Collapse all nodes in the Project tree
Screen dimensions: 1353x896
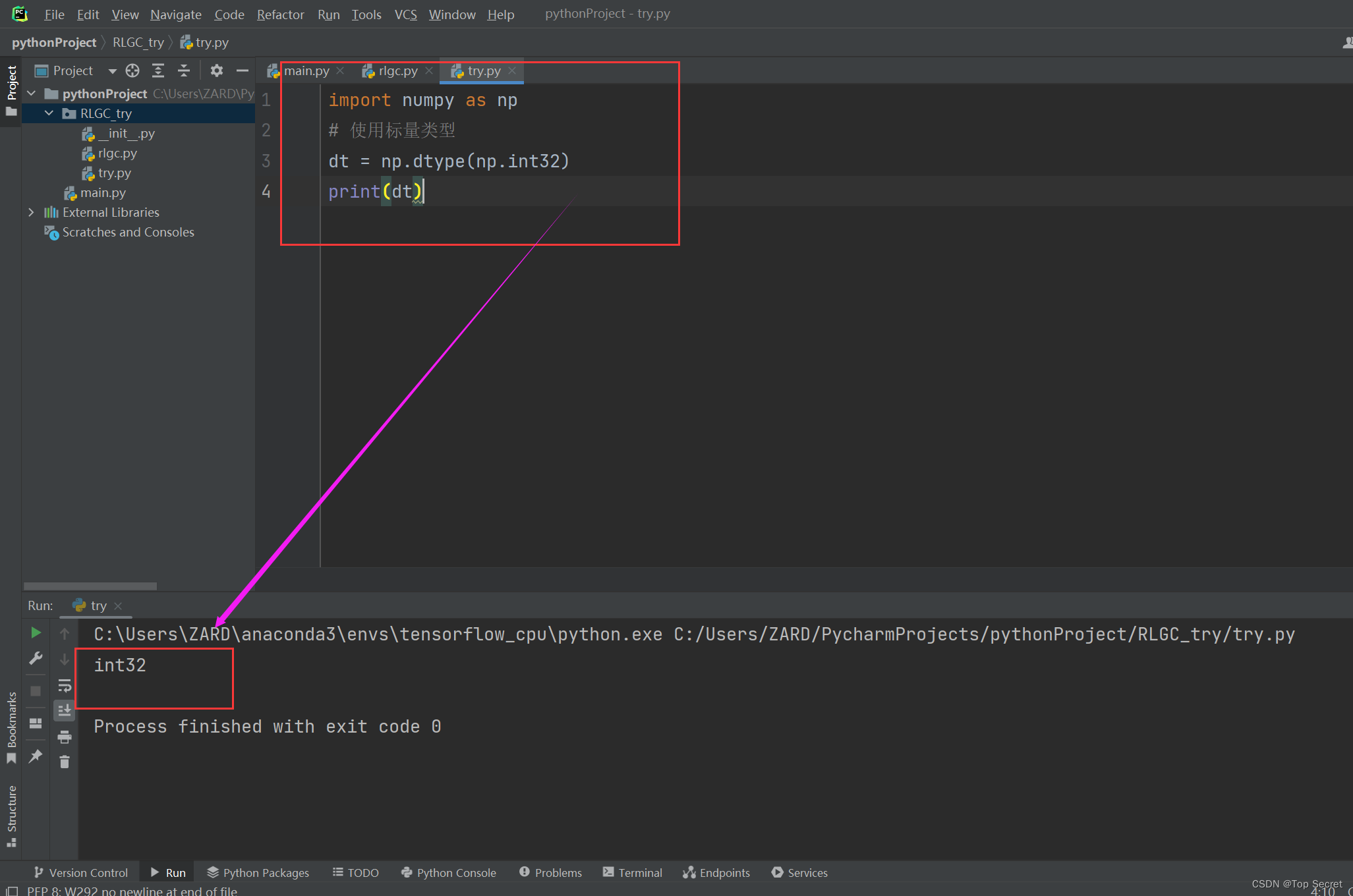pos(184,70)
